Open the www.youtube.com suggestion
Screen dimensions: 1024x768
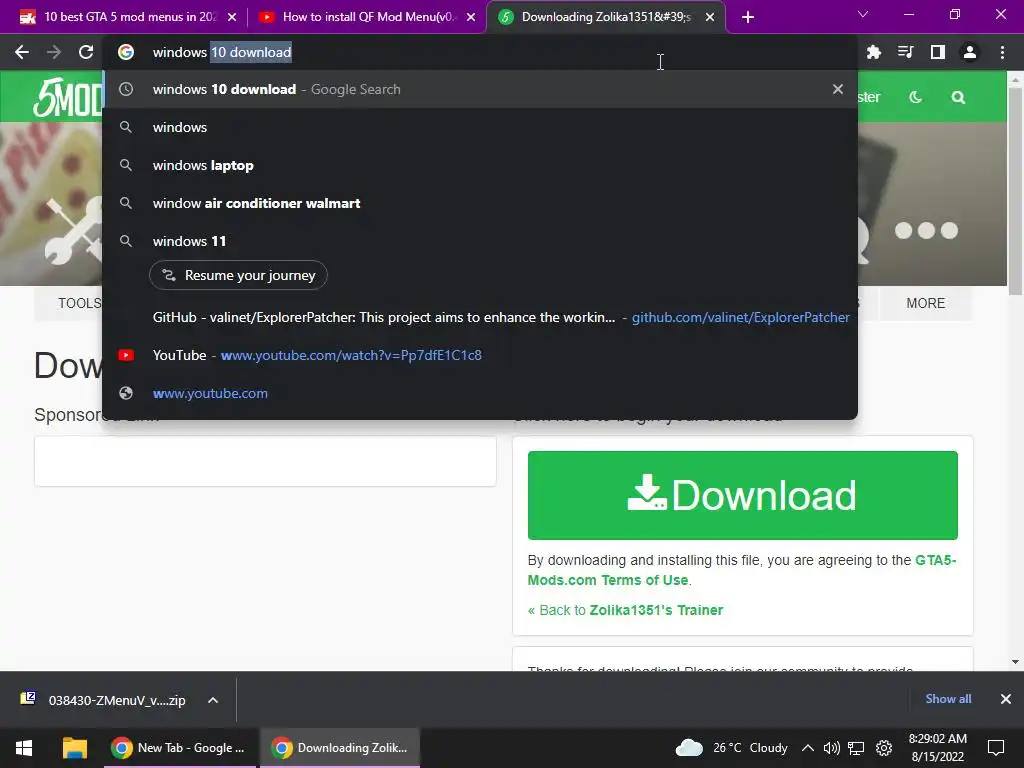[480, 393]
